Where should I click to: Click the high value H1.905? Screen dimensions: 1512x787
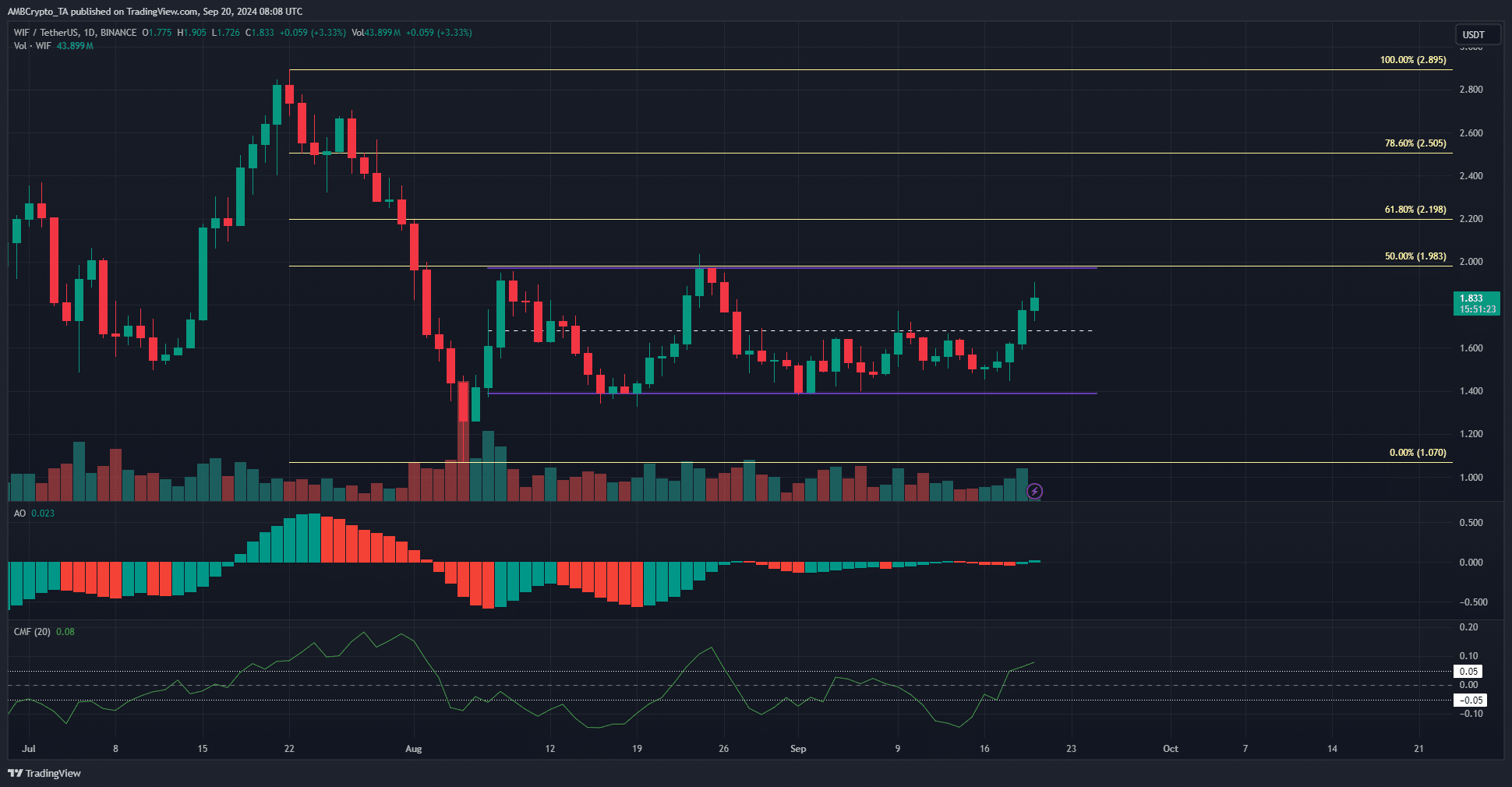[x=192, y=33]
